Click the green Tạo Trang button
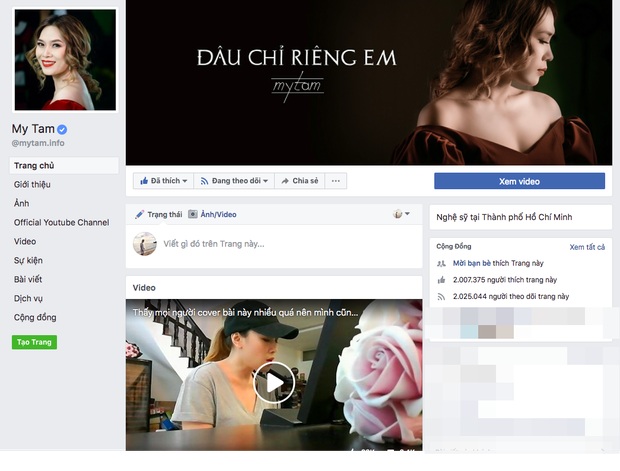Screen dimensions: 620x471 point(34,342)
